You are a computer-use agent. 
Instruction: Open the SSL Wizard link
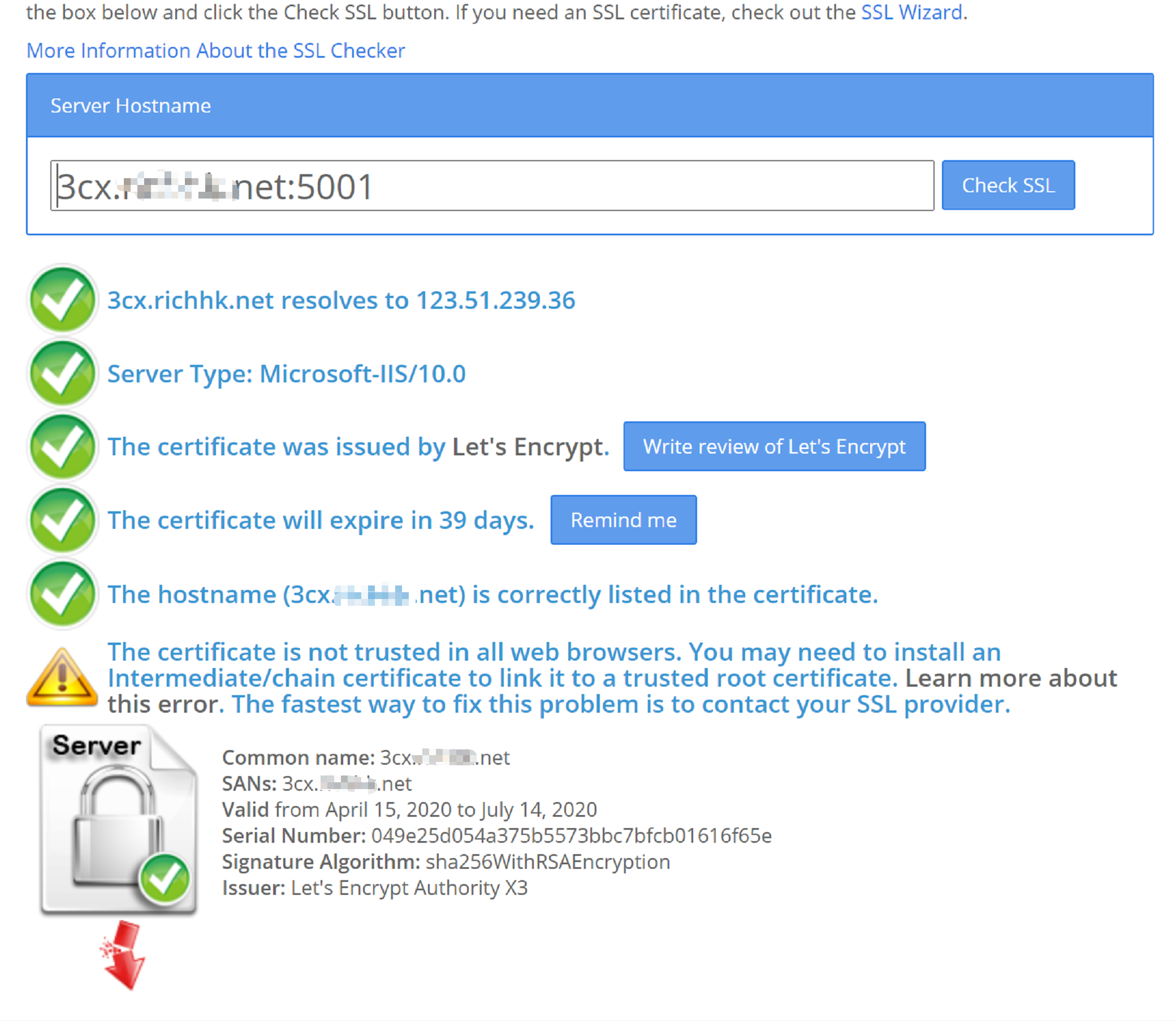(911, 12)
